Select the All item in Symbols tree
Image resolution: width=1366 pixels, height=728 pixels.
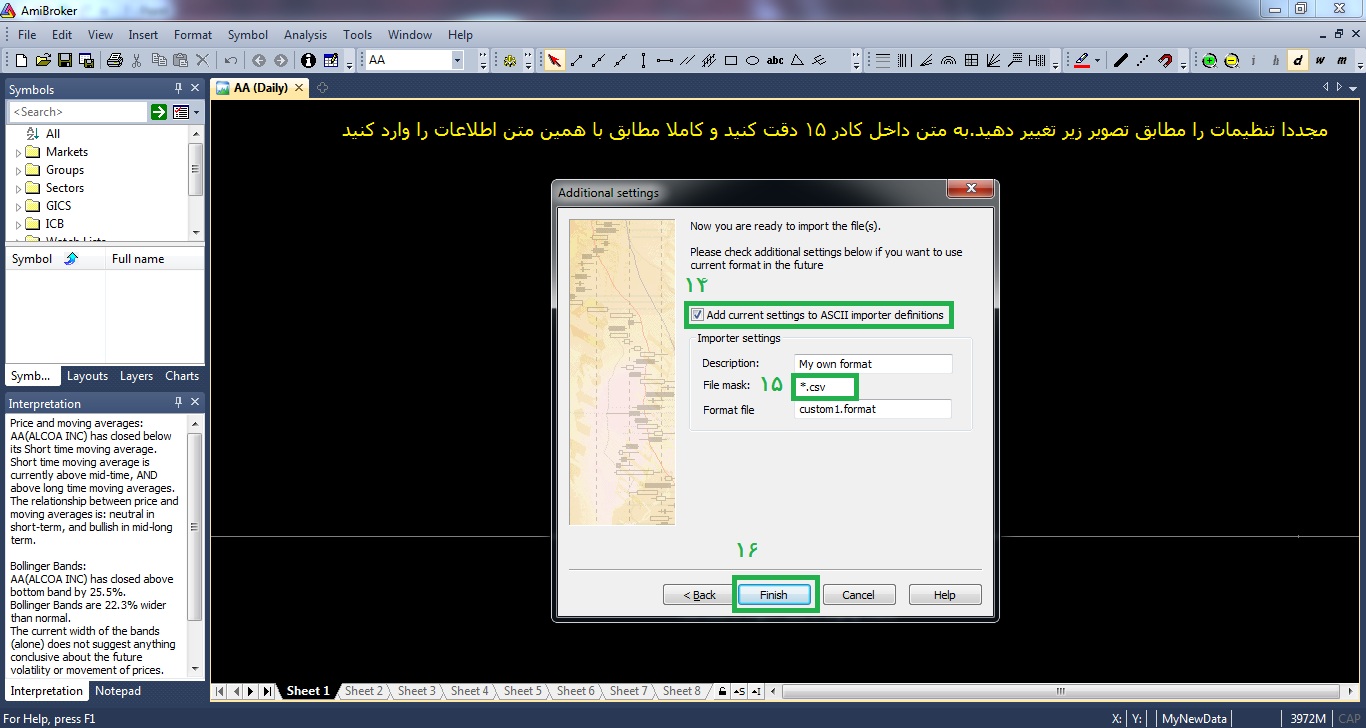point(53,134)
